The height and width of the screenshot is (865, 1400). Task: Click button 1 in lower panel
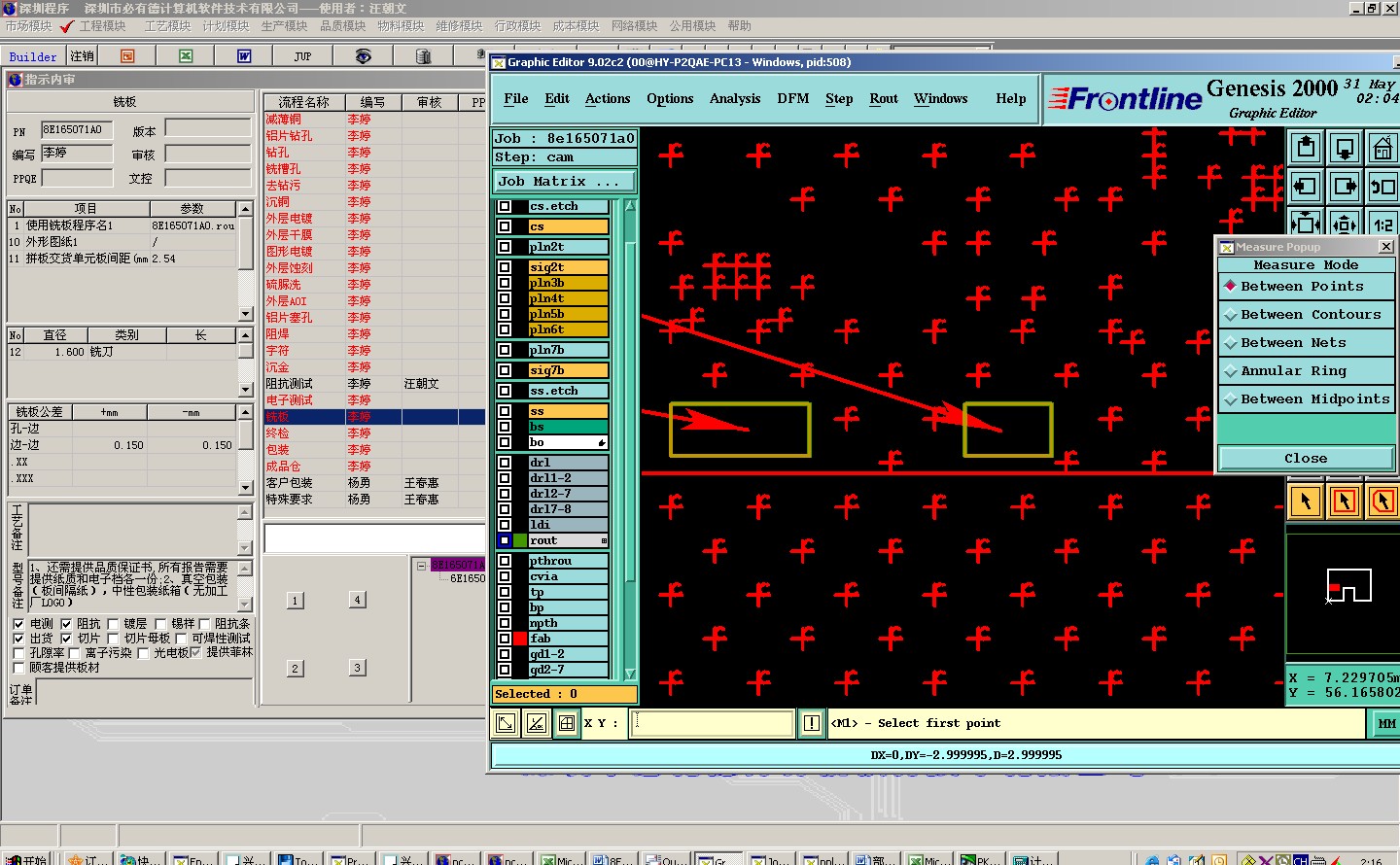[x=295, y=601]
